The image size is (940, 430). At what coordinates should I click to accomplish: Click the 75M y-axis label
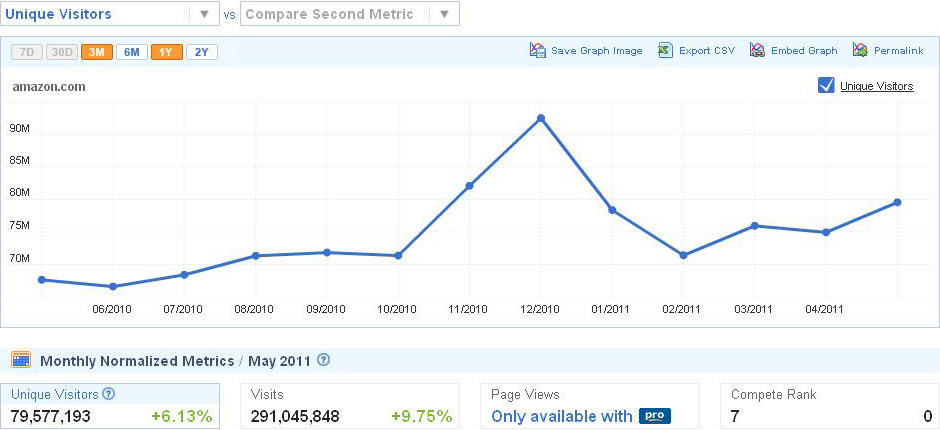[x=19, y=226]
